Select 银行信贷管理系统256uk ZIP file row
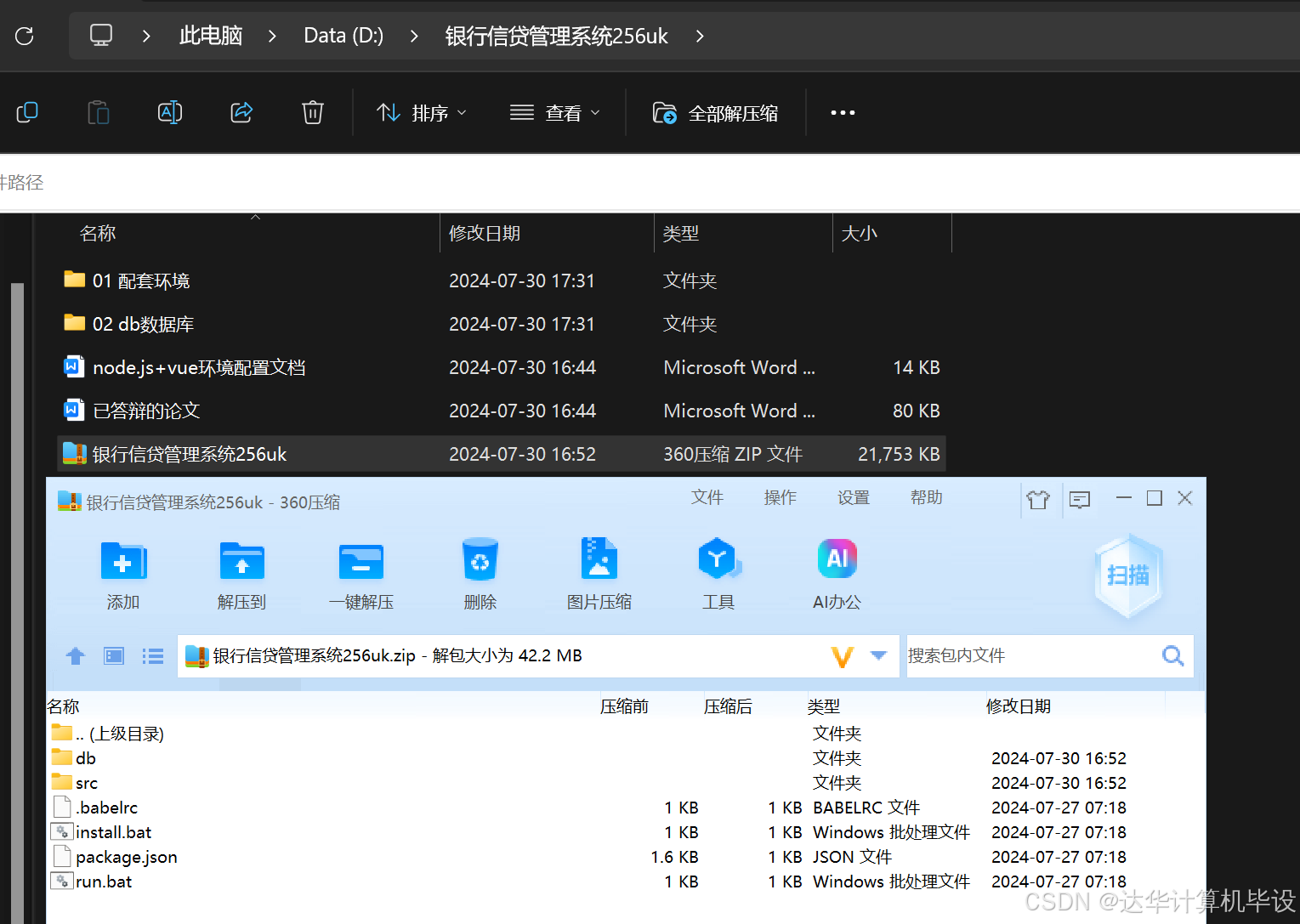The width and height of the screenshot is (1300, 924). point(502,454)
